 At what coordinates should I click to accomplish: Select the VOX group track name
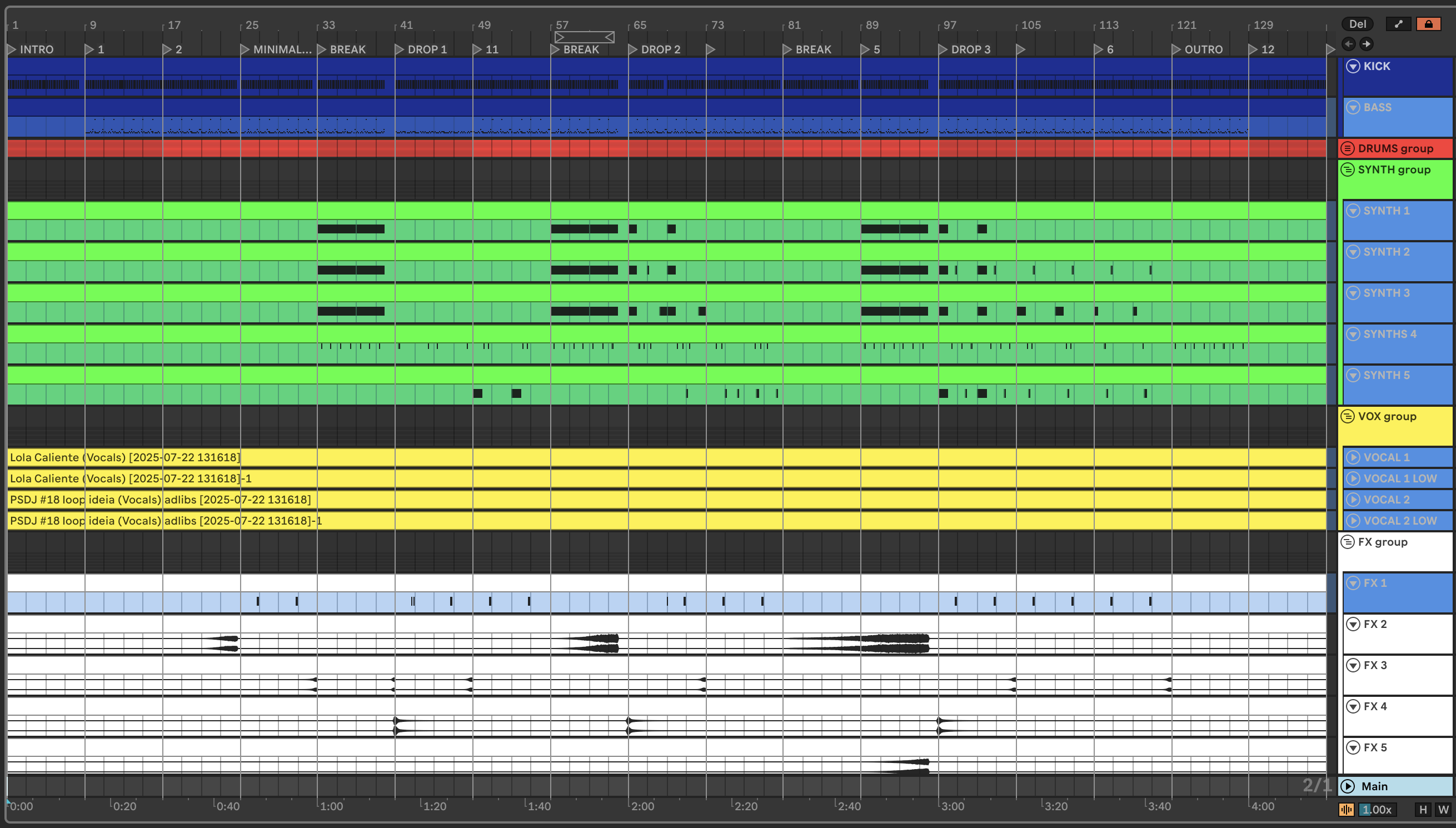[1387, 416]
